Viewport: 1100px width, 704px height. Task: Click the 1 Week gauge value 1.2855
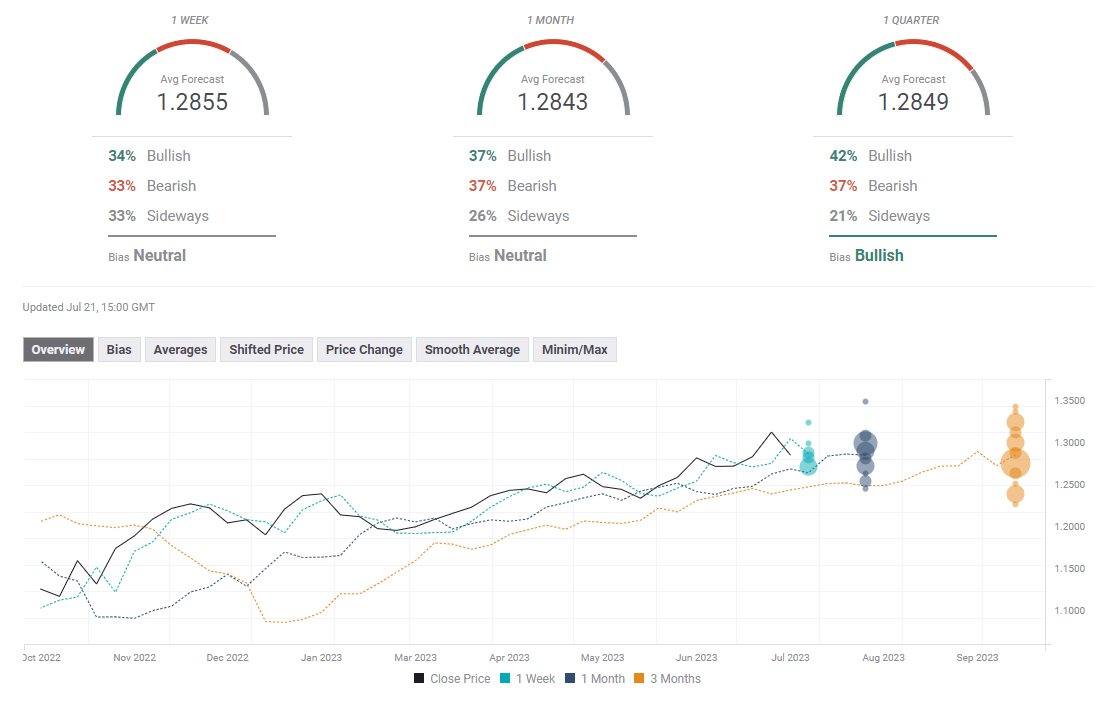tap(192, 101)
